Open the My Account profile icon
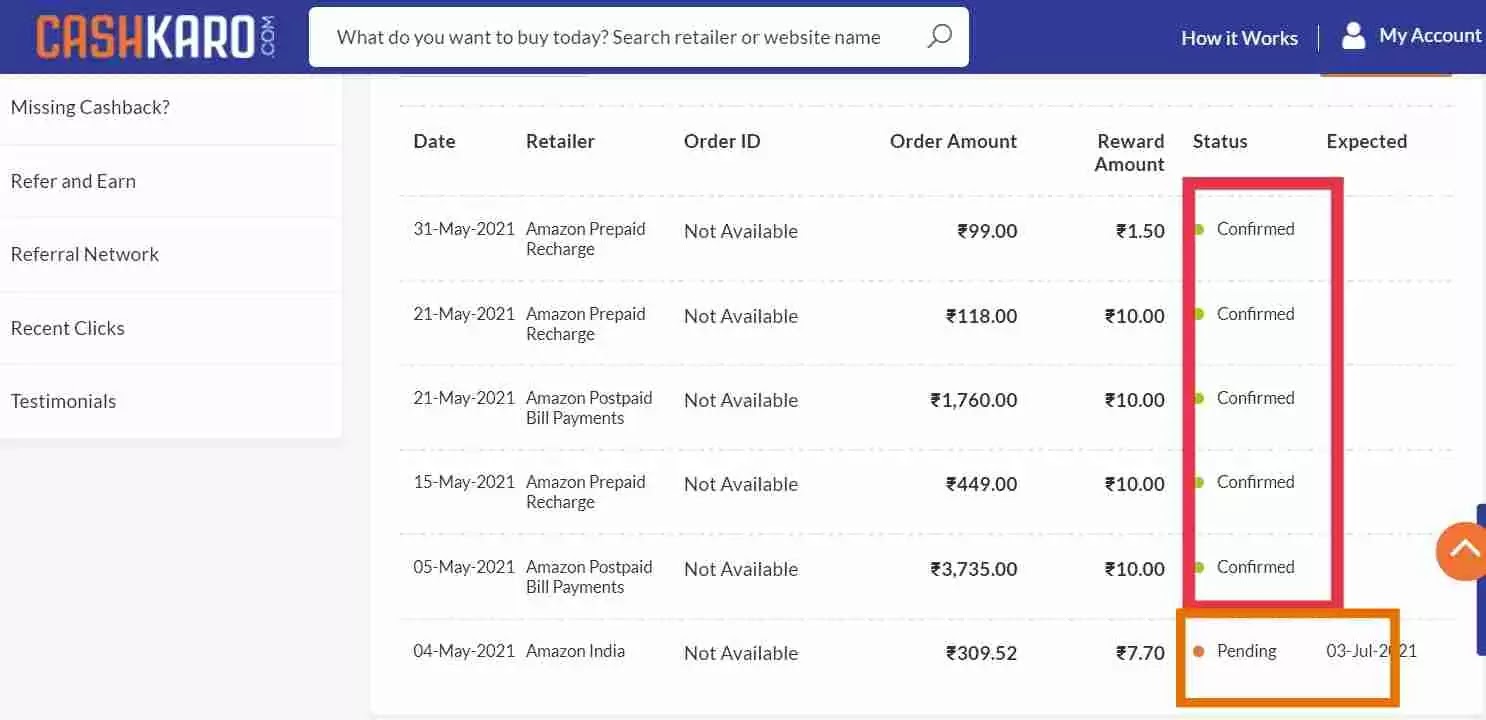 1353,36
